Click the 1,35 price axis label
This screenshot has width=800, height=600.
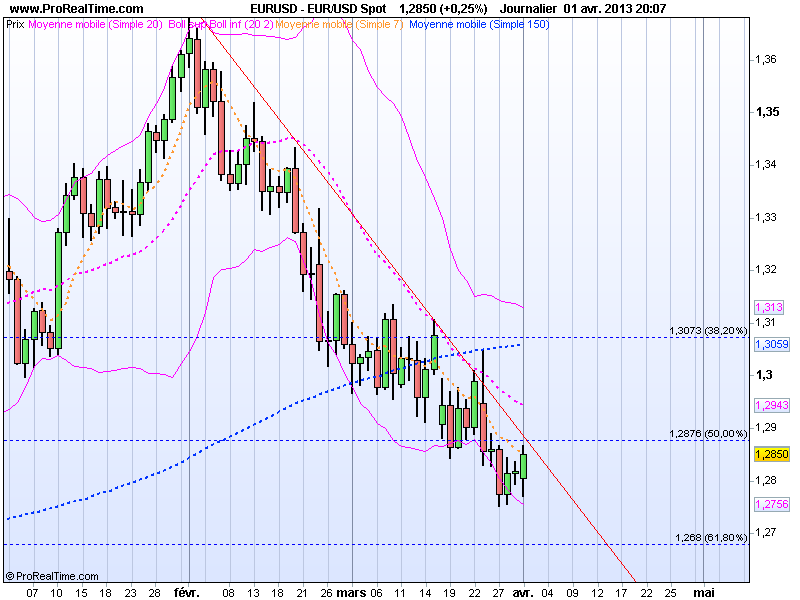tap(767, 112)
